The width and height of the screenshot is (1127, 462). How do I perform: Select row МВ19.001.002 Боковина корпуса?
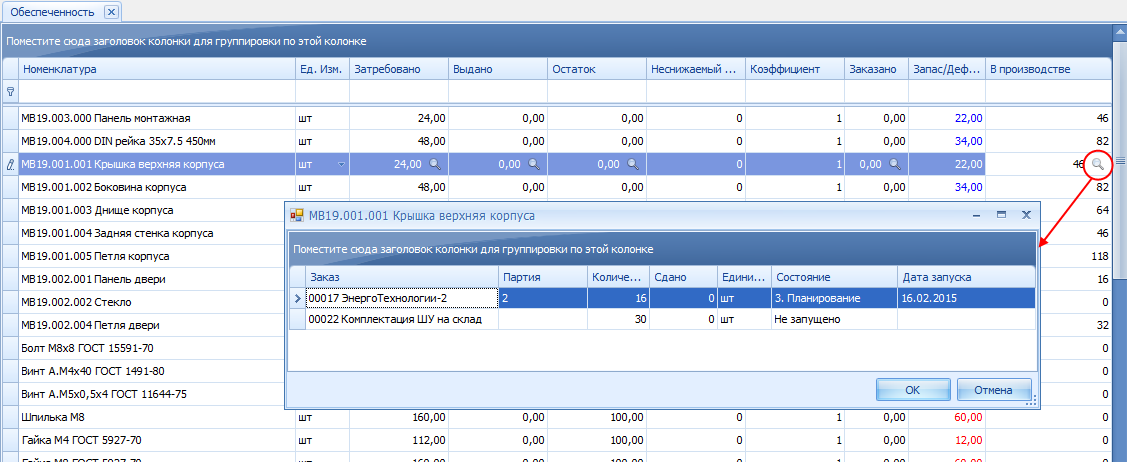558,187
